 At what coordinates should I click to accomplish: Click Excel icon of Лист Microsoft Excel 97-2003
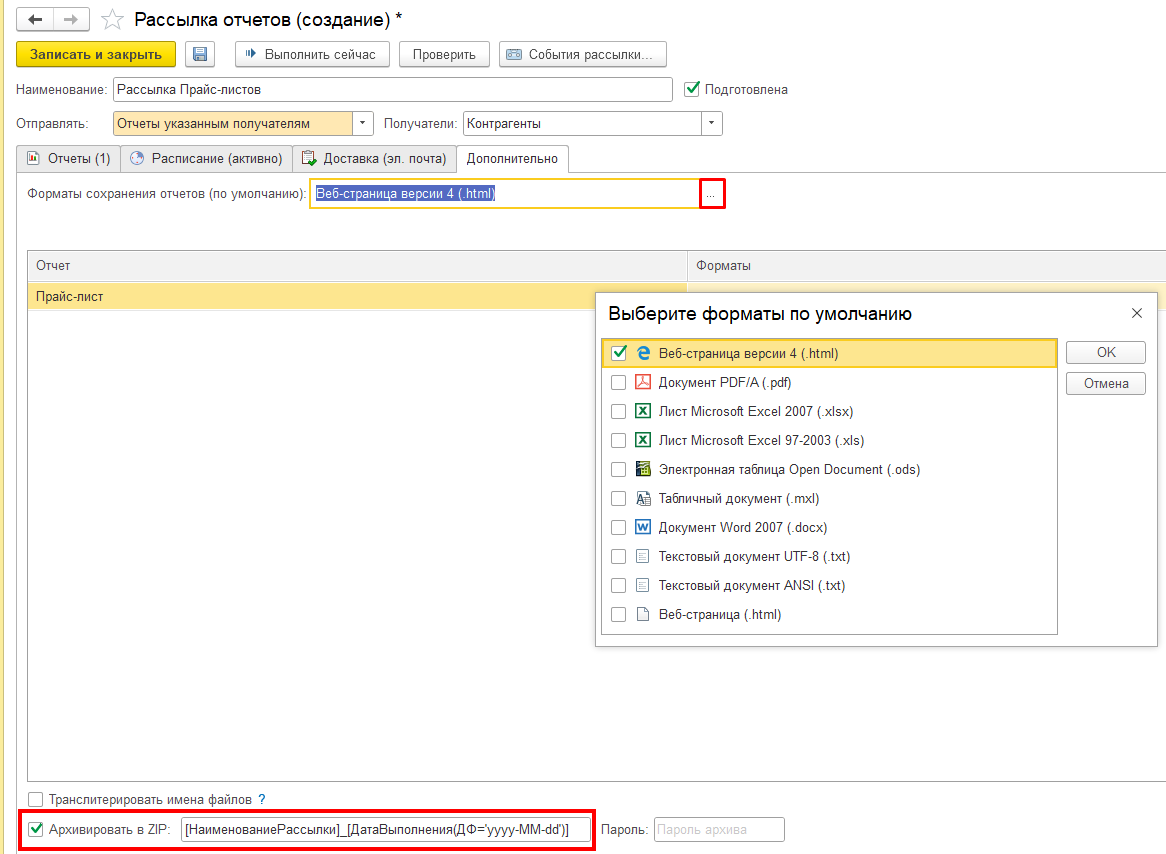click(x=643, y=440)
